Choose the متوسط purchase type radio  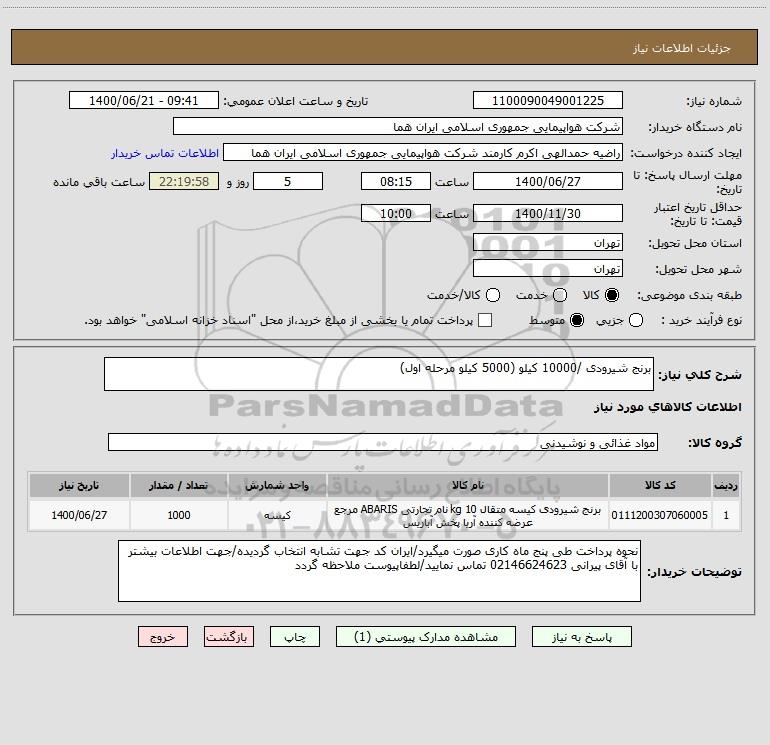click(x=577, y=320)
